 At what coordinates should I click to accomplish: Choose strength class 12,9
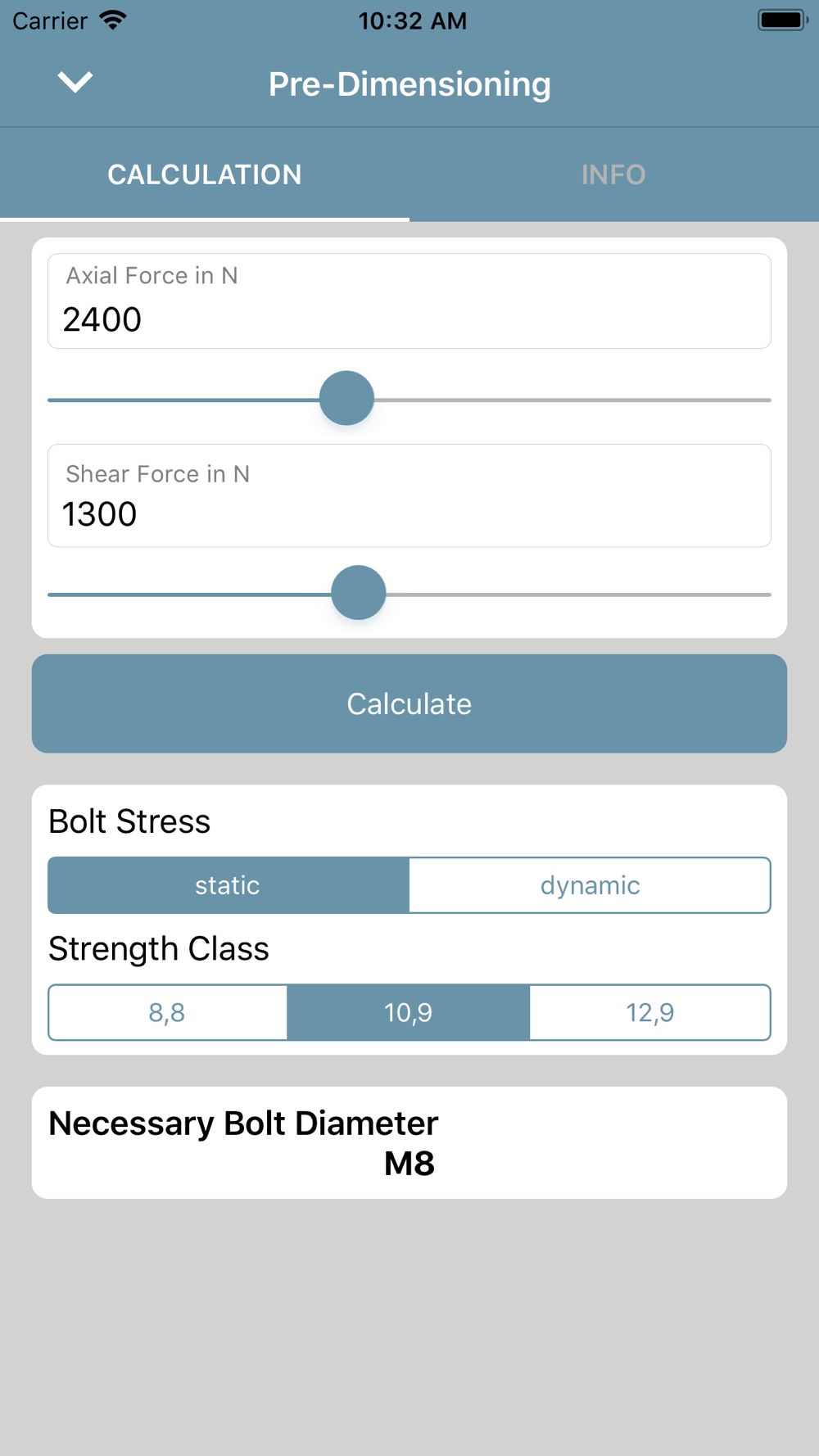(649, 1013)
